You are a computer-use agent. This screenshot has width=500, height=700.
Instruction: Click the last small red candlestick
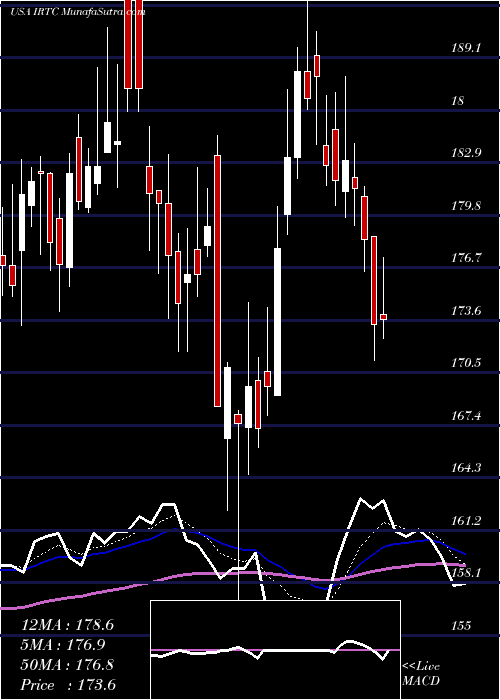pos(383,317)
